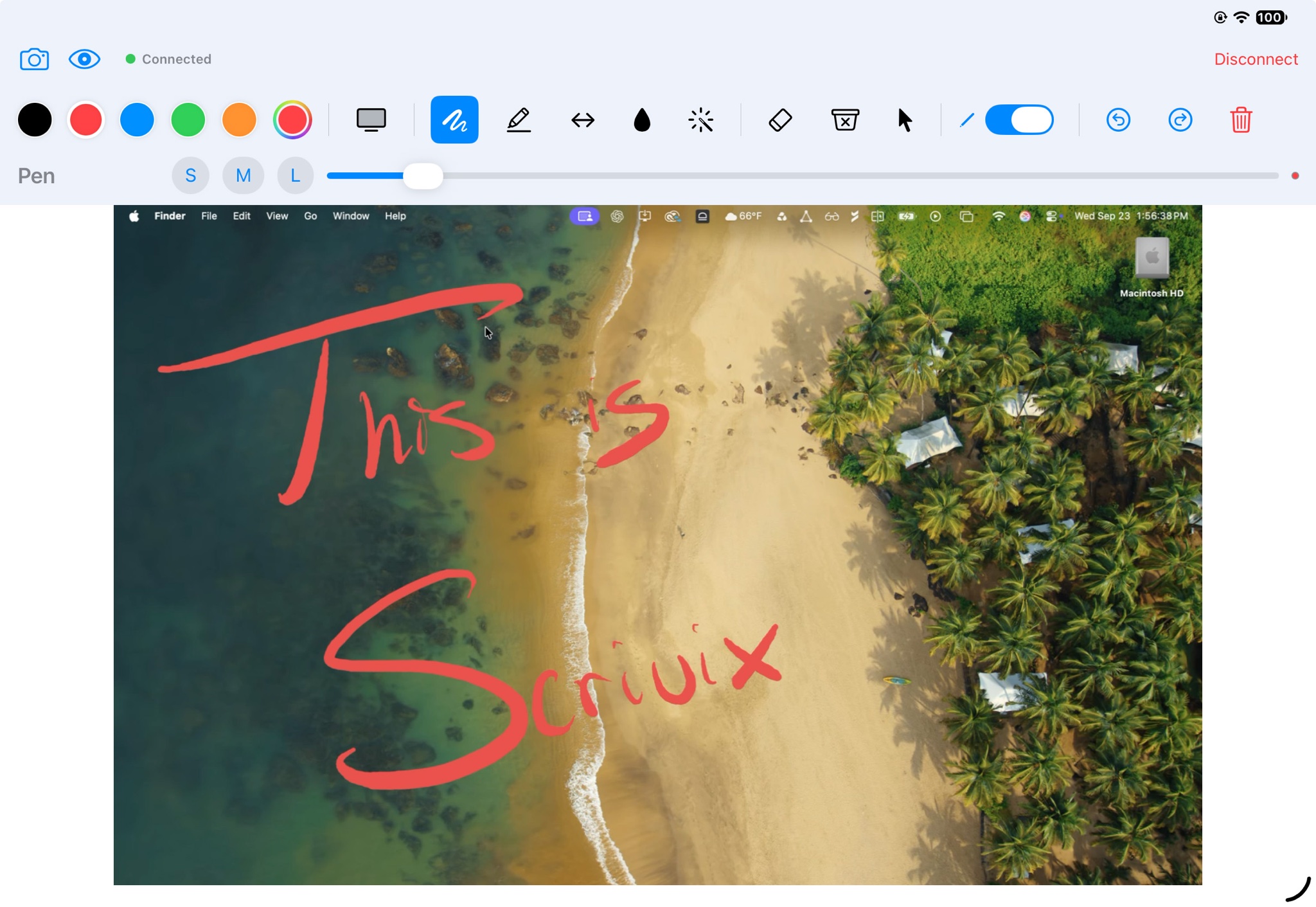Delete all drawings with the trash icon
Screen dimensions: 1316x907
pyautogui.click(x=1241, y=120)
